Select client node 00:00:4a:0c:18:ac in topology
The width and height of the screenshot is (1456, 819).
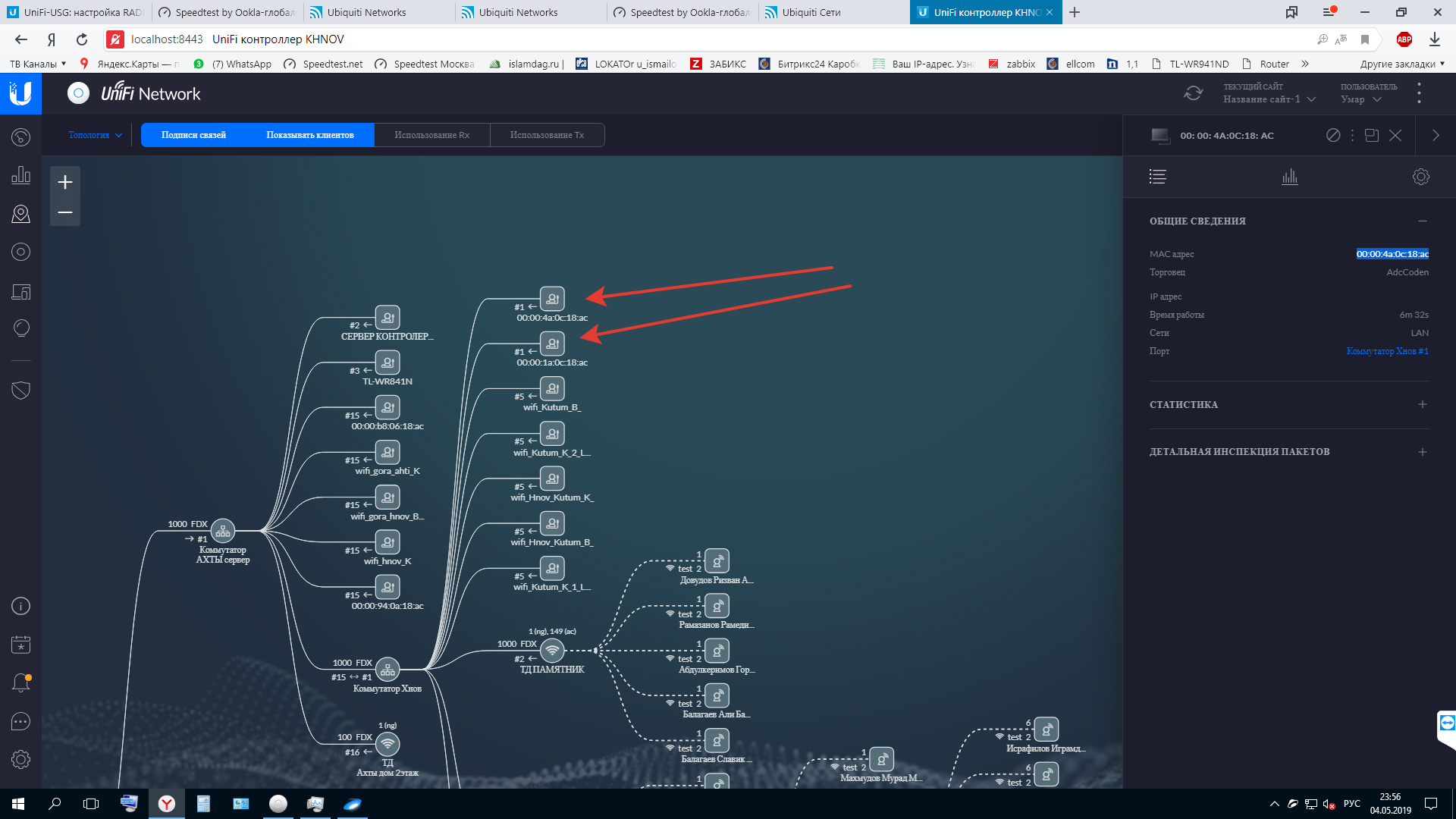552,299
